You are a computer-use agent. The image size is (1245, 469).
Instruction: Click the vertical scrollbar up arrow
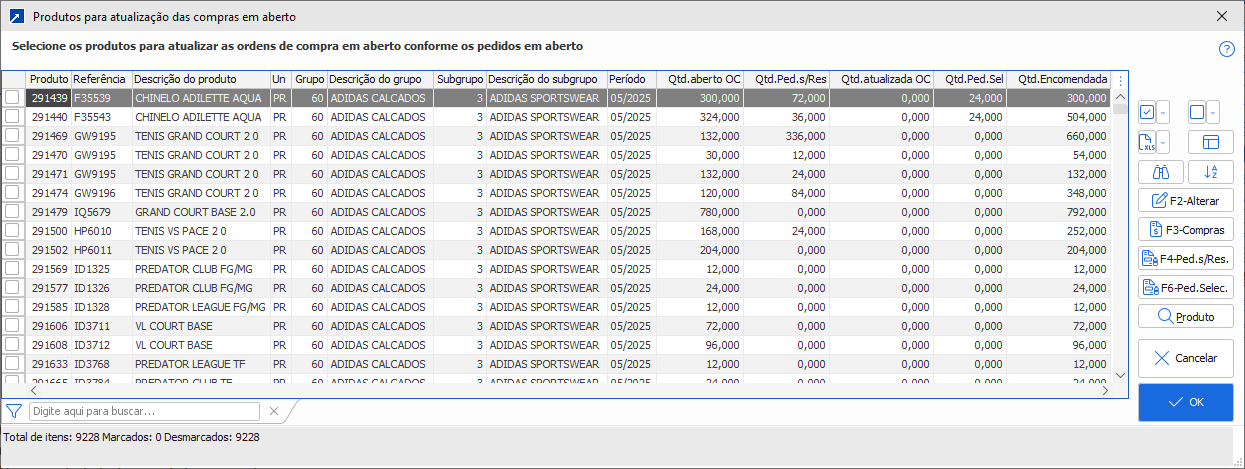[1120, 98]
